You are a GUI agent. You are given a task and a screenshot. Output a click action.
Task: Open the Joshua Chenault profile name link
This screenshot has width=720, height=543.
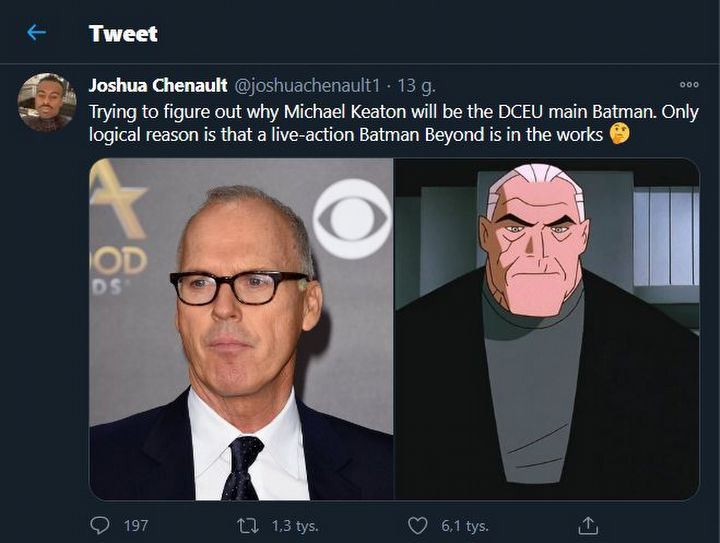coord(157,86)
